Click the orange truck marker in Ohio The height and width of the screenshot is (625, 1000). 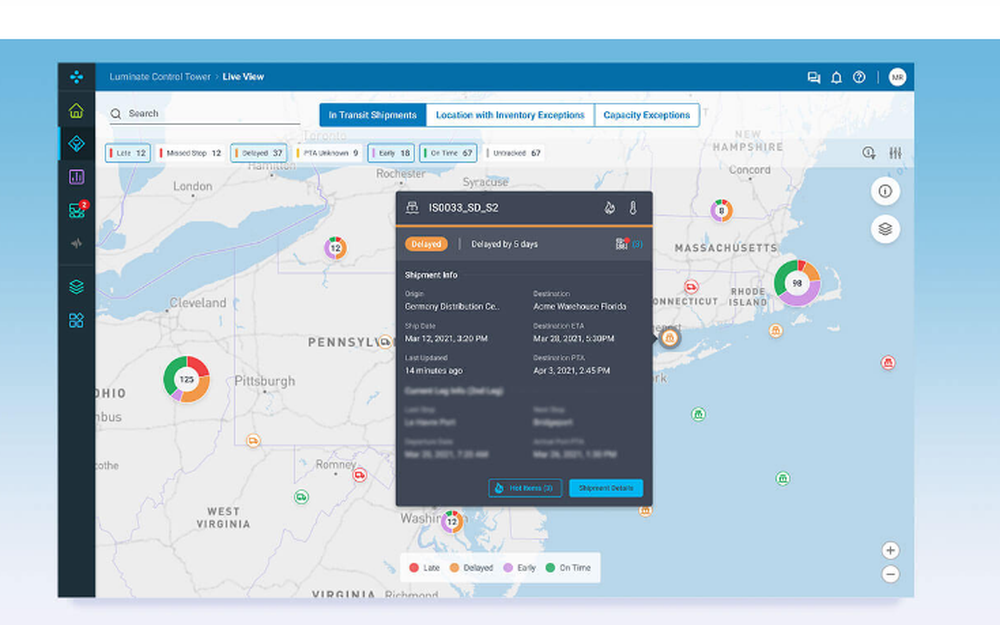253,440
